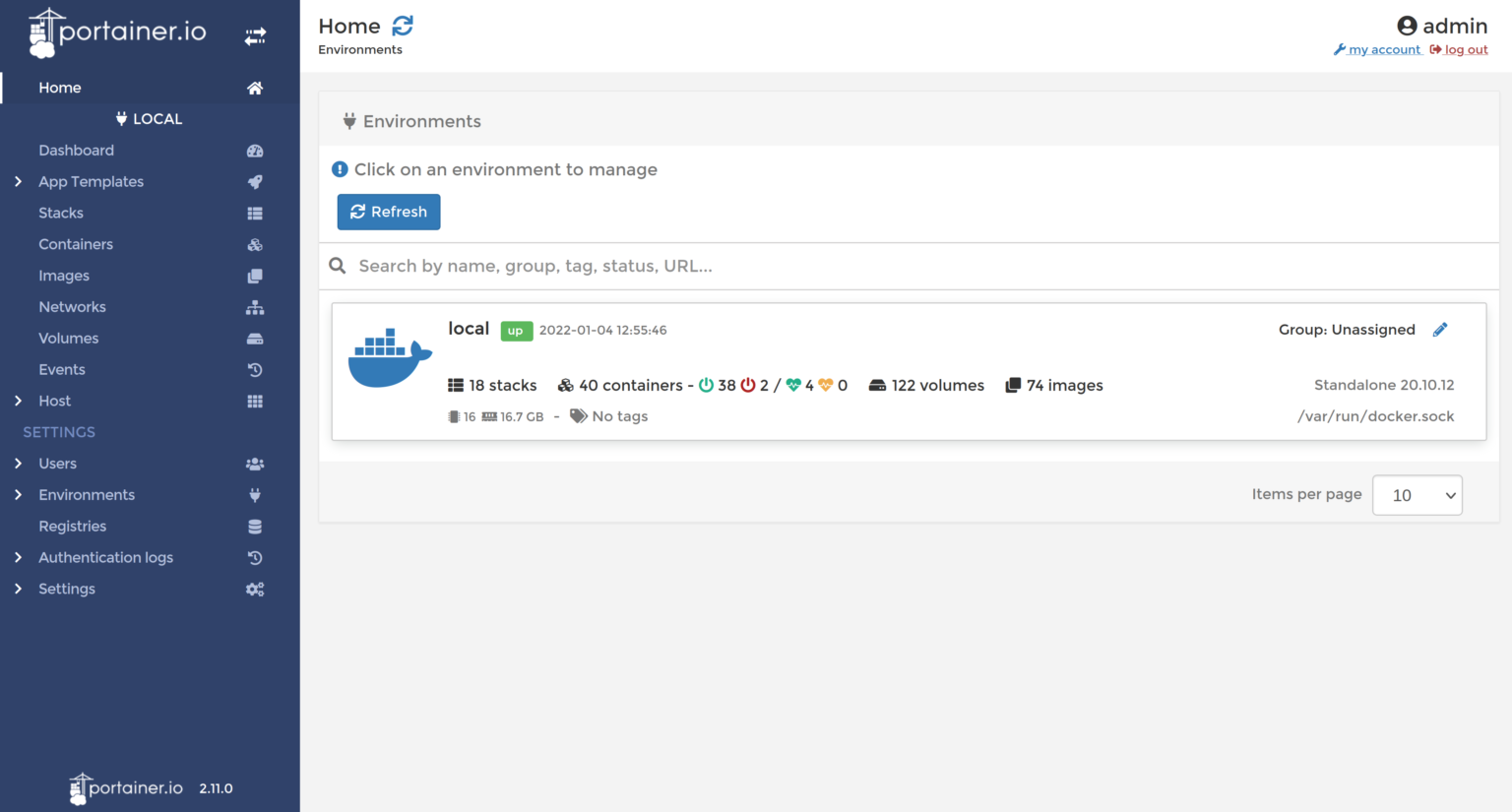This screenshot has width=1512, height=812.
Task: Click the refresh icon beside the Home heading
Action: pos(402,26)
